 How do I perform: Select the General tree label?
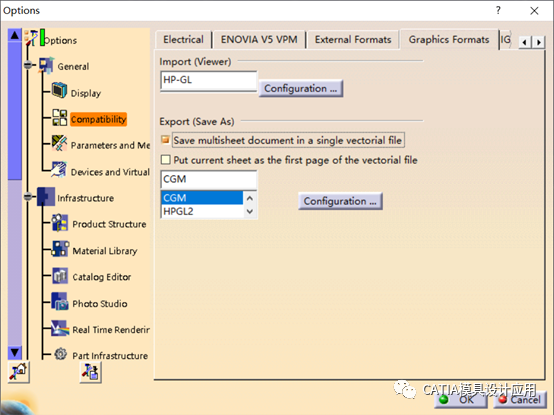pyautogui.click(x=73, y=66)
